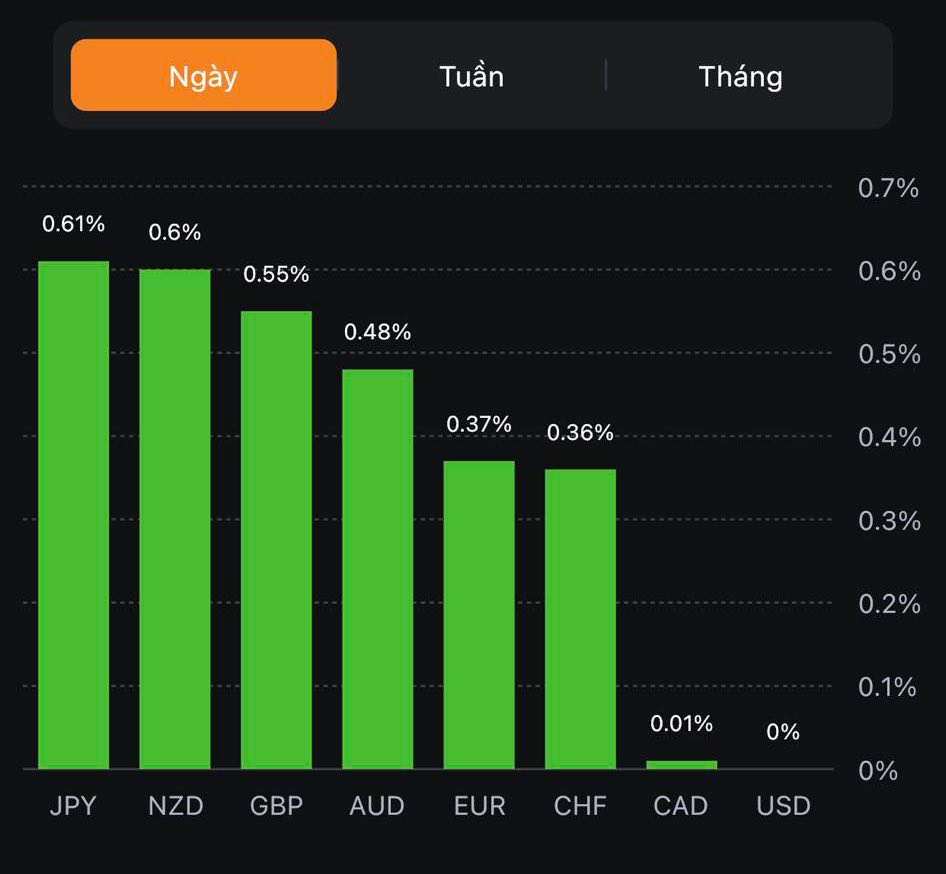Click the 0.61% value above JPY

click(x=73, y=224)
